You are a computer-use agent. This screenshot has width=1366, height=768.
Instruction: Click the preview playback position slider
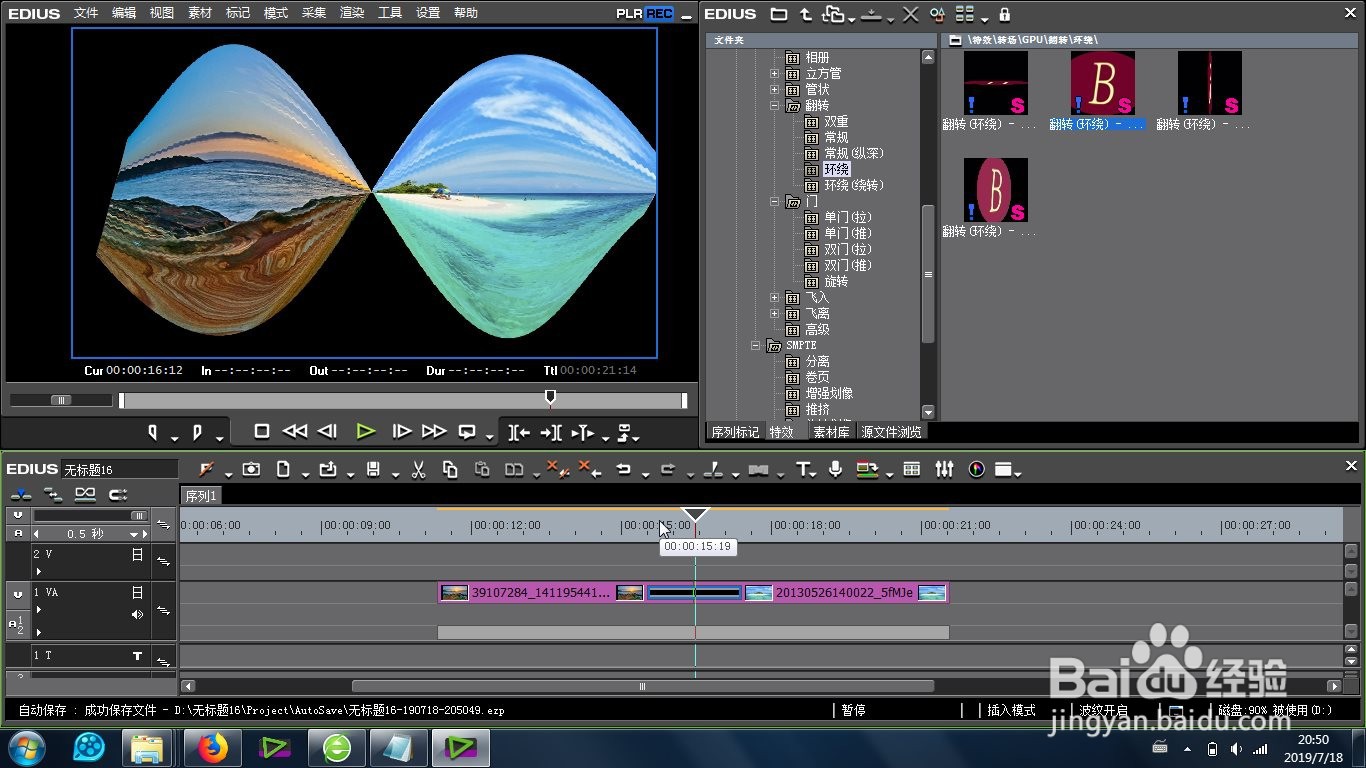click(x=549, y=399)
